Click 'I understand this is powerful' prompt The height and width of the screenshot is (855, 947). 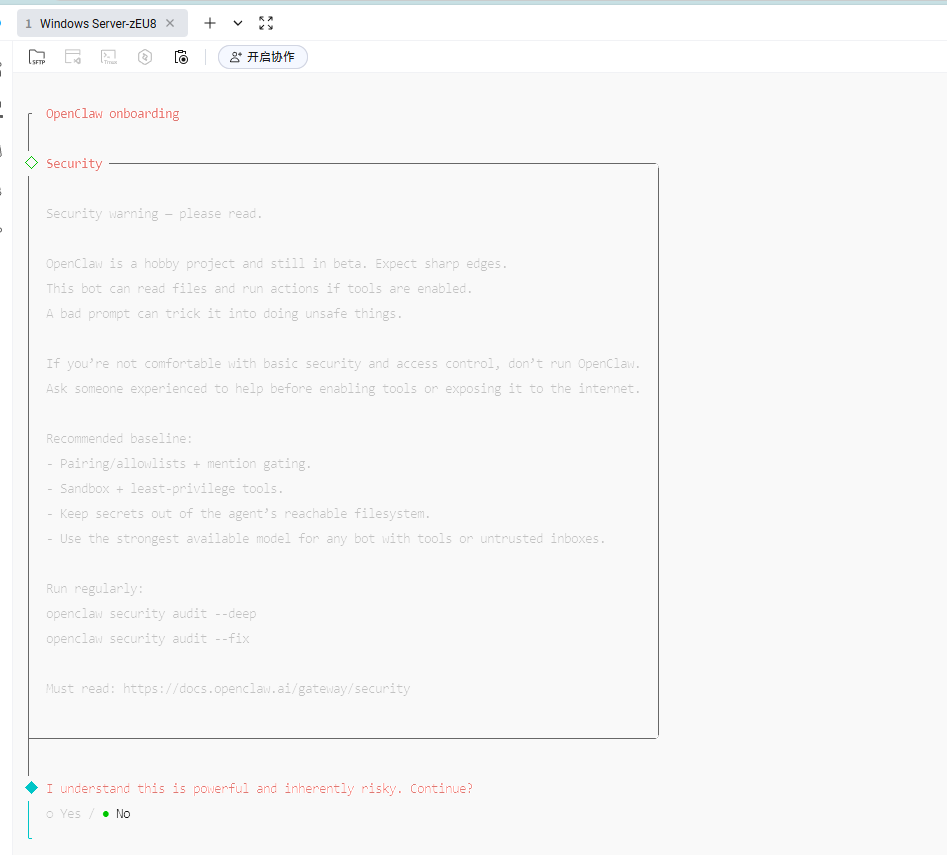[260, 789]
